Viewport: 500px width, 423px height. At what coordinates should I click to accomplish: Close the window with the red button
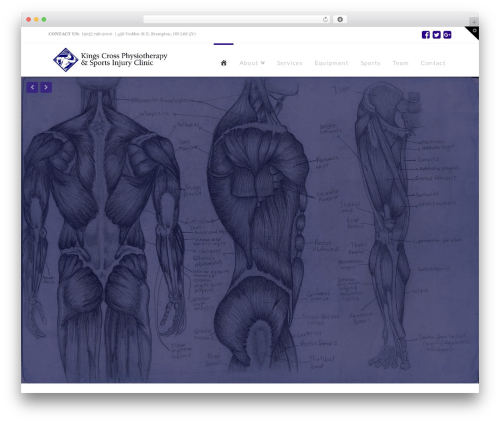tap(29, 20)
